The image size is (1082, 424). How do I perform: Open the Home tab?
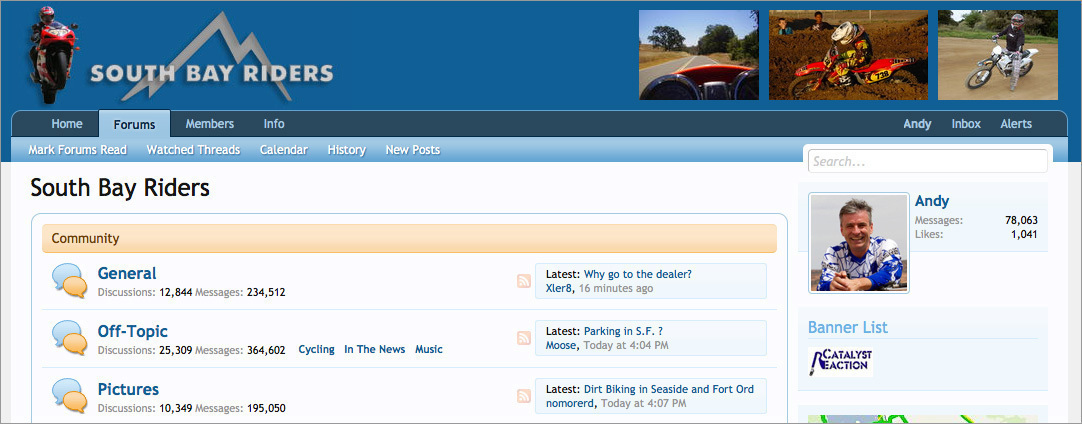[67, 124]
